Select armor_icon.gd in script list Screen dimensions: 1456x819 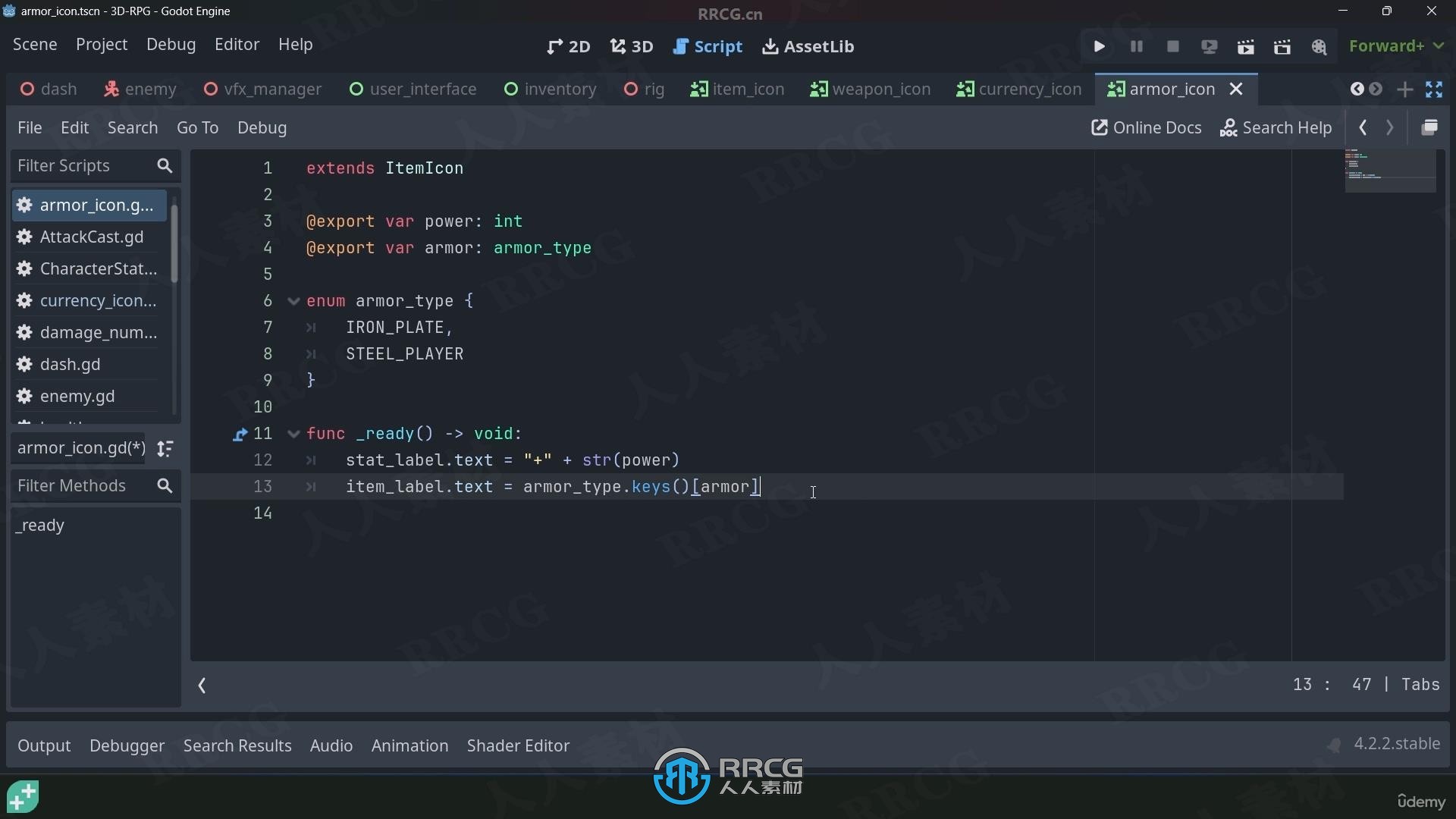pos(89,206)
